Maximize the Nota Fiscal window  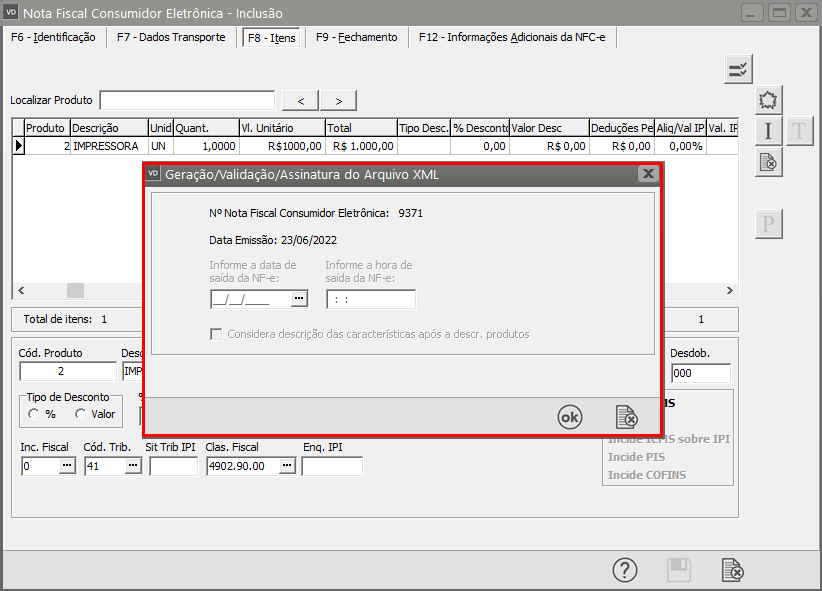(x=779, y=13)
